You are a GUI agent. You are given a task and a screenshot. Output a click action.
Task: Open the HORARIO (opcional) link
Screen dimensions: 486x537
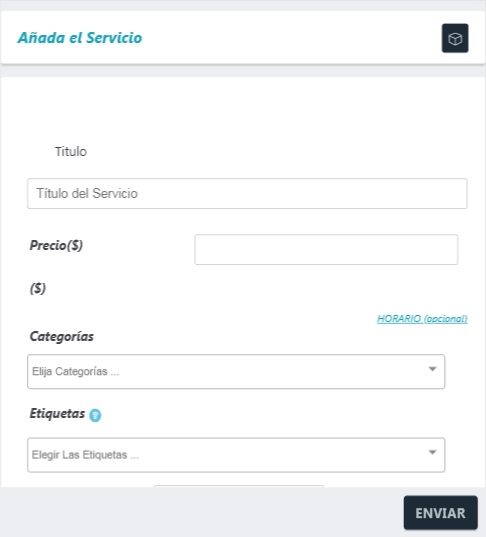coord(422,319)
